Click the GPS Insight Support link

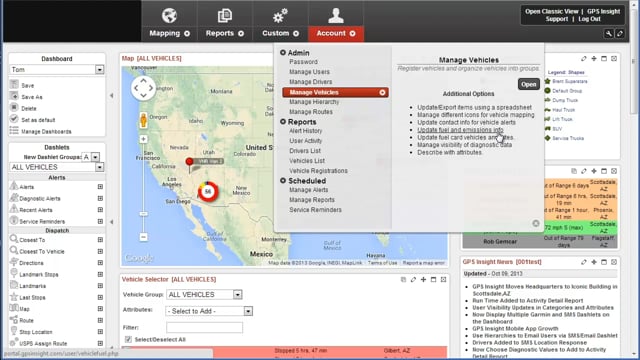(583, 15)
